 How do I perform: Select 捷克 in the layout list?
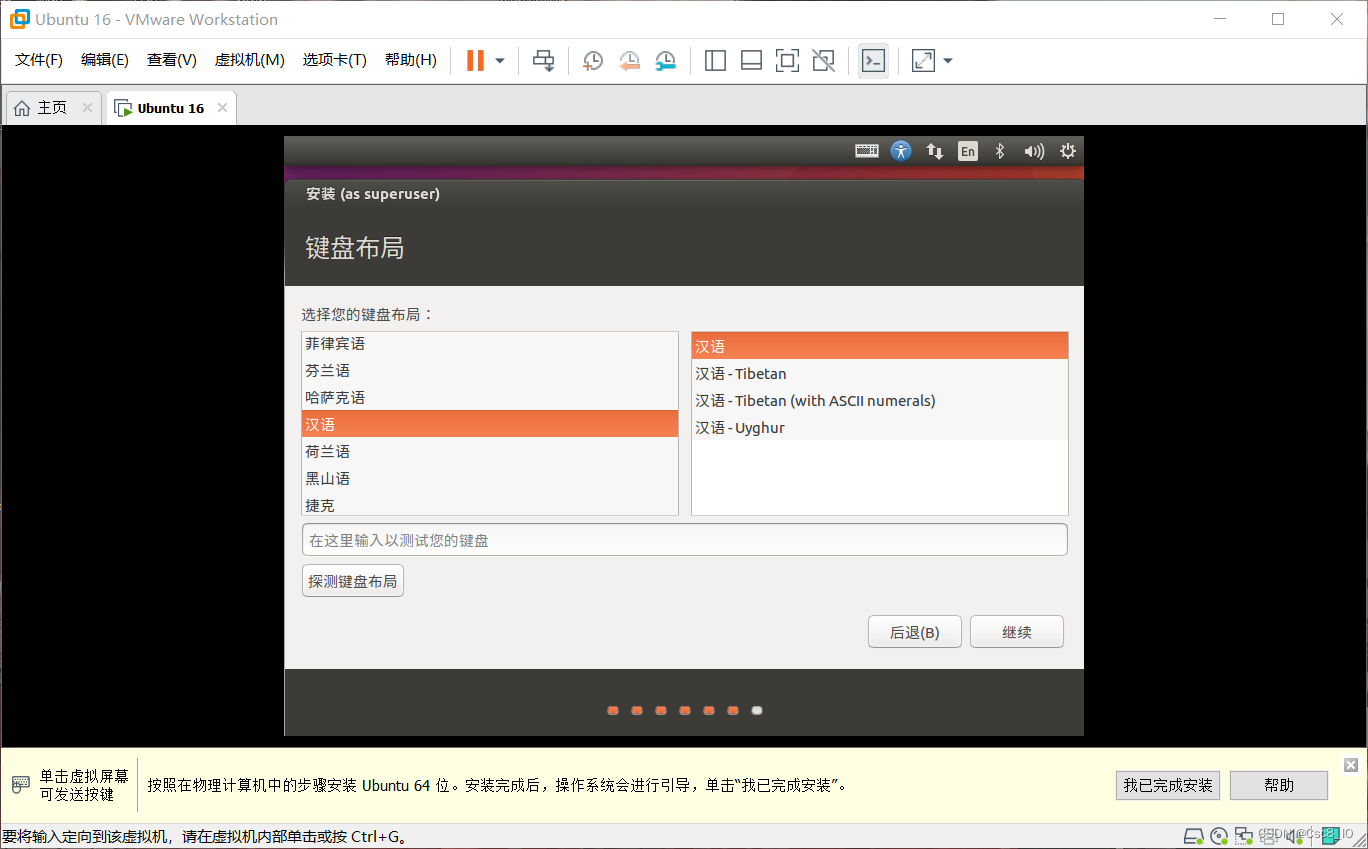(x=490, y=505)
